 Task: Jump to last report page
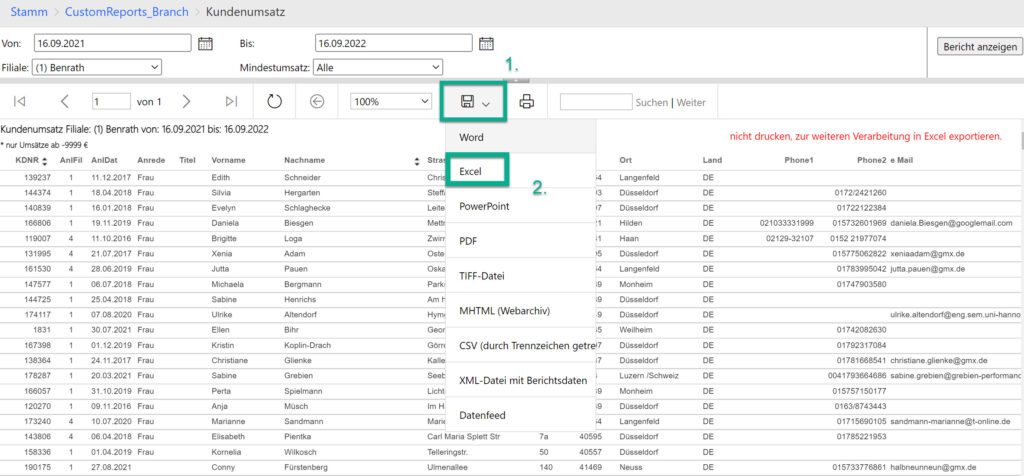231,101
